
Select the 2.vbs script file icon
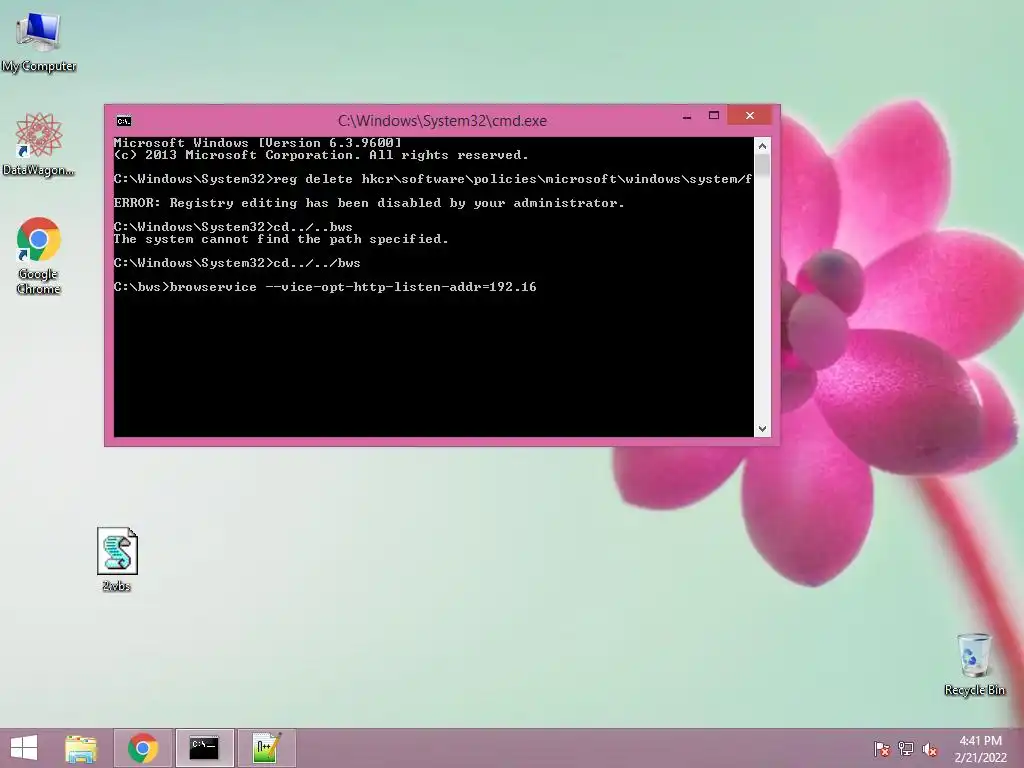(117, 560)
